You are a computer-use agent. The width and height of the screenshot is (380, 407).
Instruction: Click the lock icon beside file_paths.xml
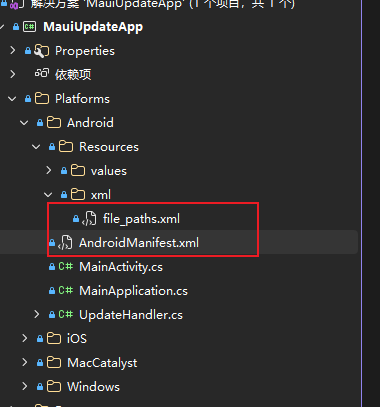[x=76, y=219]
